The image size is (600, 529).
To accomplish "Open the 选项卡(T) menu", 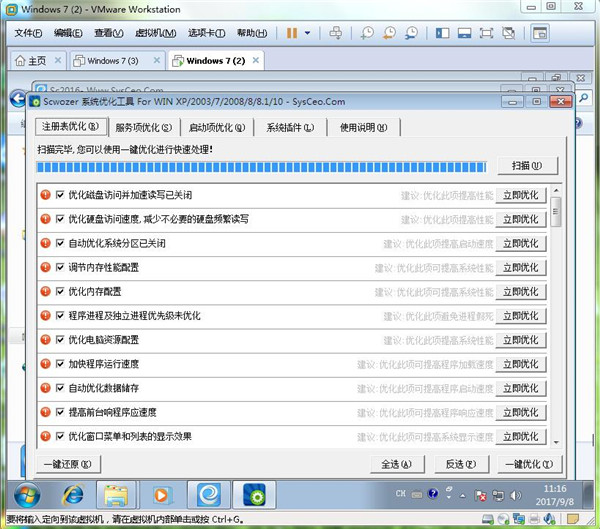I will click(207, 33).
